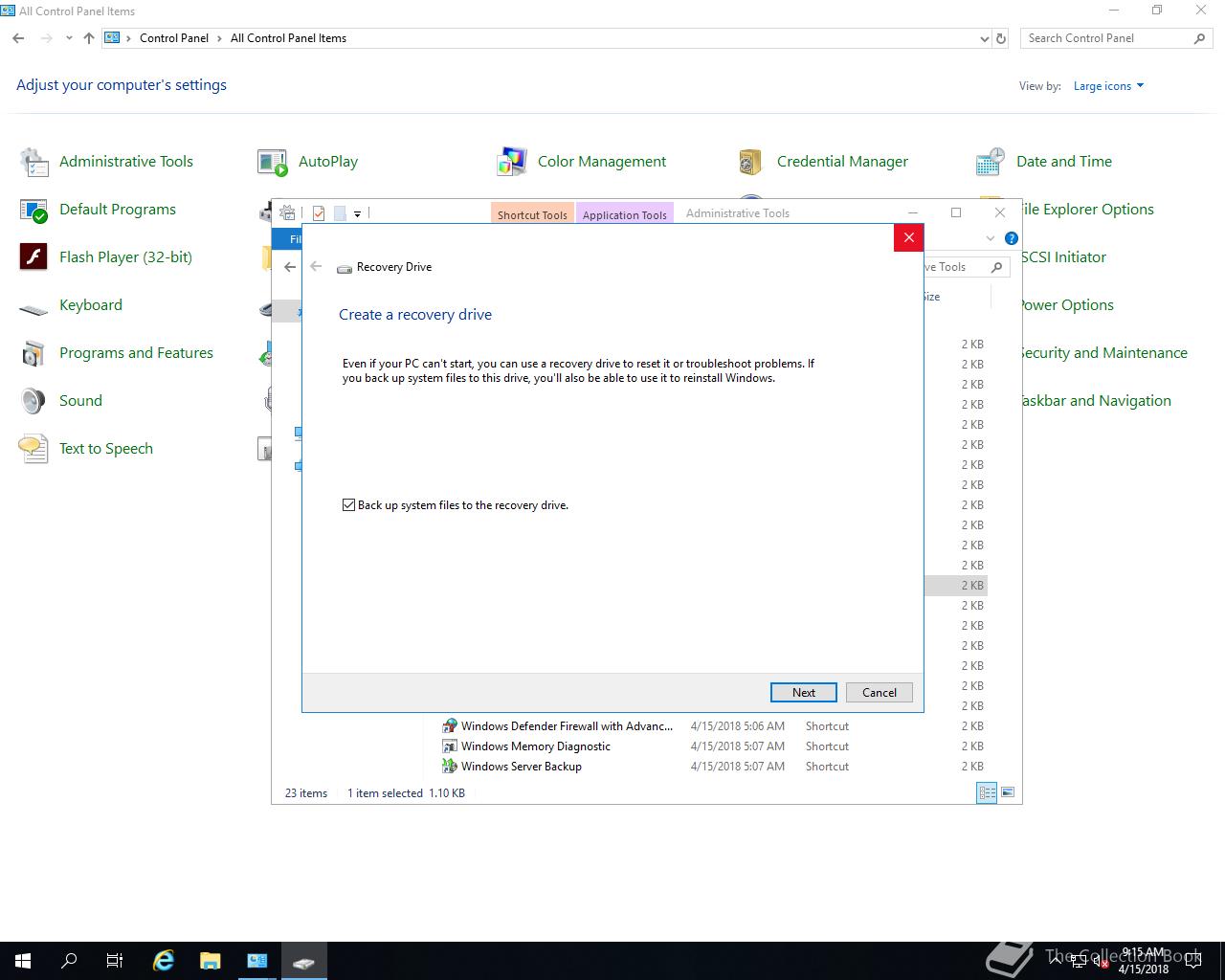Select the Shortcut Tools ribbon tab
Image resolution: width=1225 pixels, height=980 pixels.
point(532,214)
